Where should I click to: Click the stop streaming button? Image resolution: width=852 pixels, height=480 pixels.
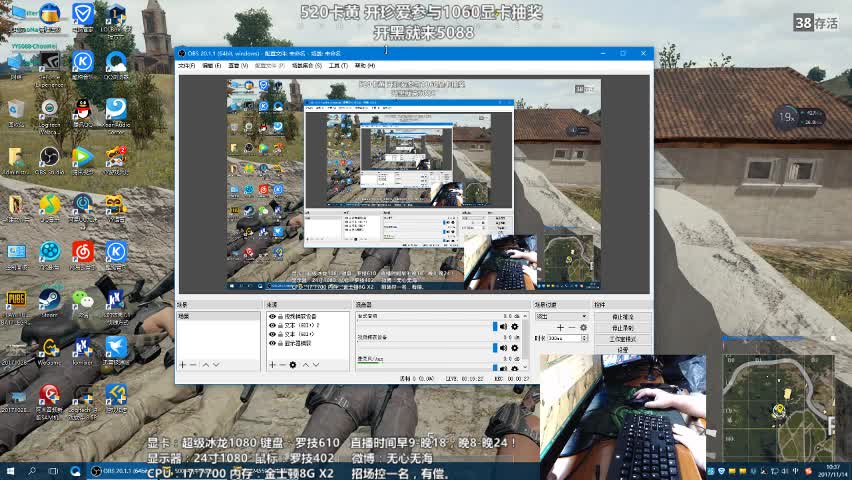pos(622,316)
